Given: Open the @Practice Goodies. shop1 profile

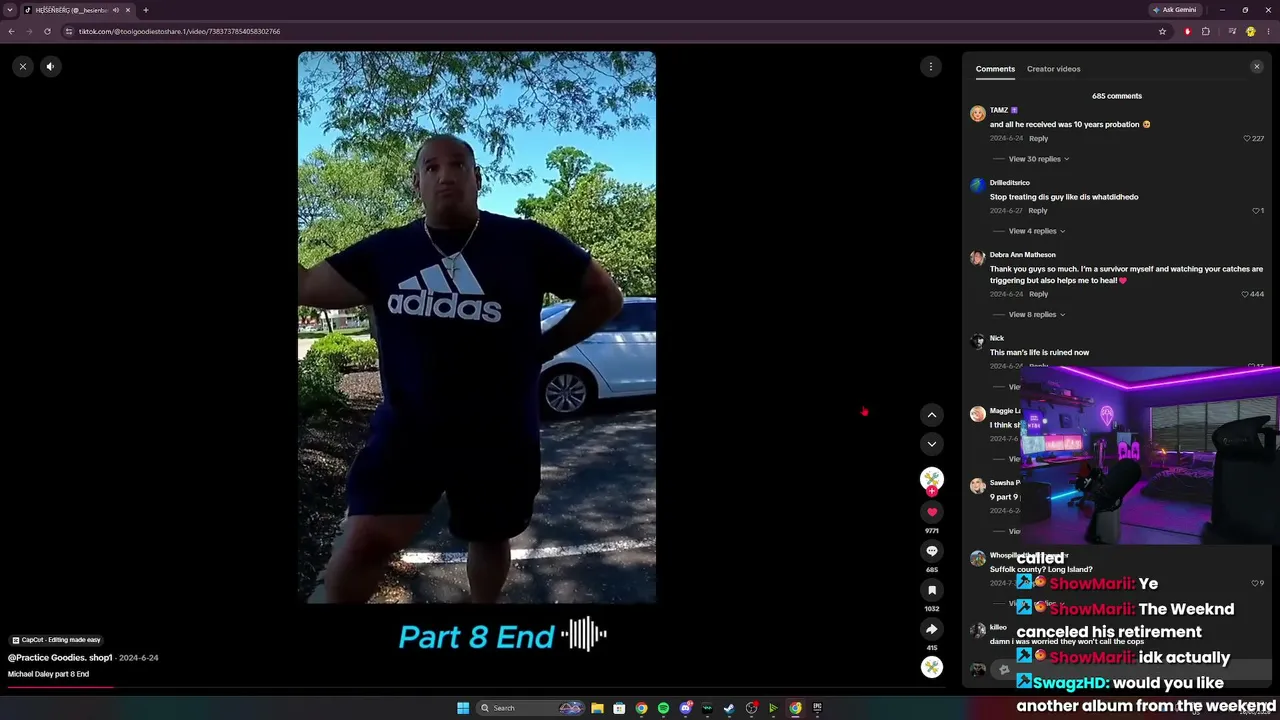Looking at the screenshot, I should click(x=60, y=658).
